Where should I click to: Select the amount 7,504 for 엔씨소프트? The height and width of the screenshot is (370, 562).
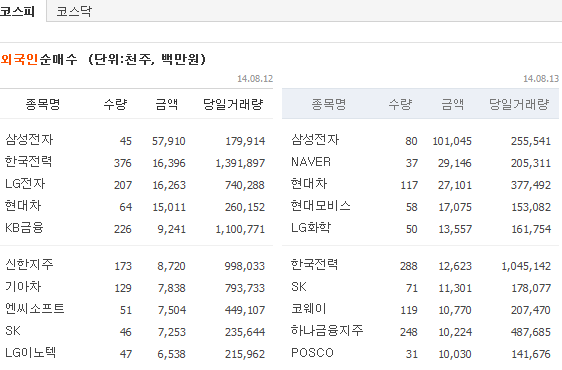tap(172, 310)
